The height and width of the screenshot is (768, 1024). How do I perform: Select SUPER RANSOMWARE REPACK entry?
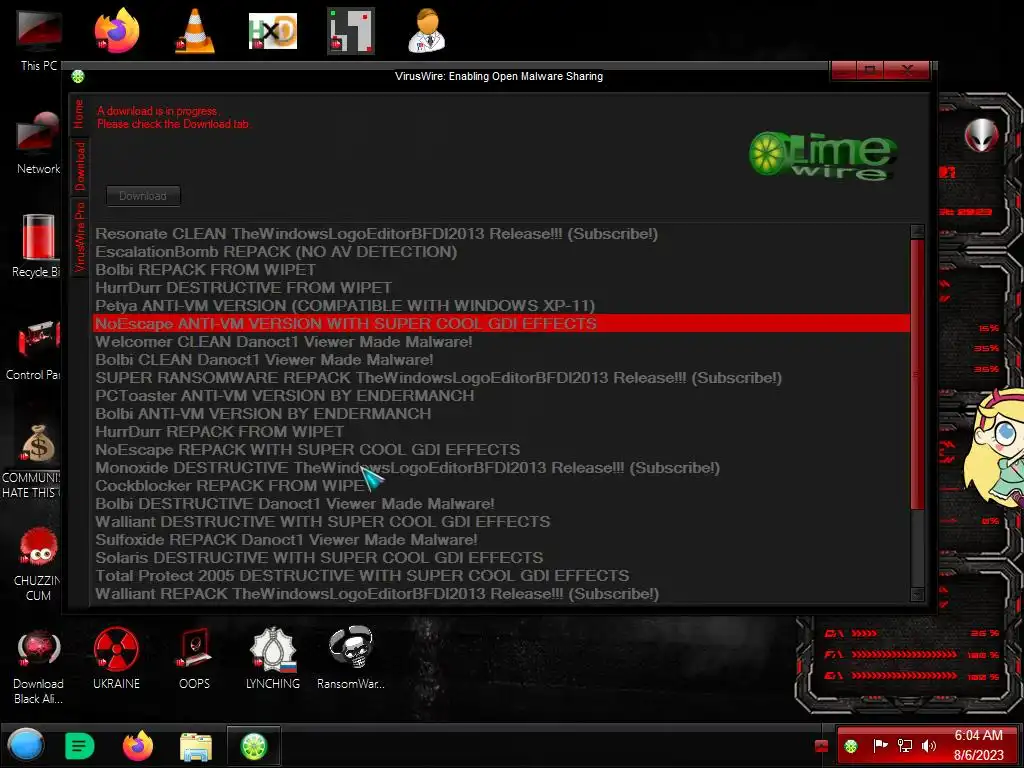click(502, 378)
